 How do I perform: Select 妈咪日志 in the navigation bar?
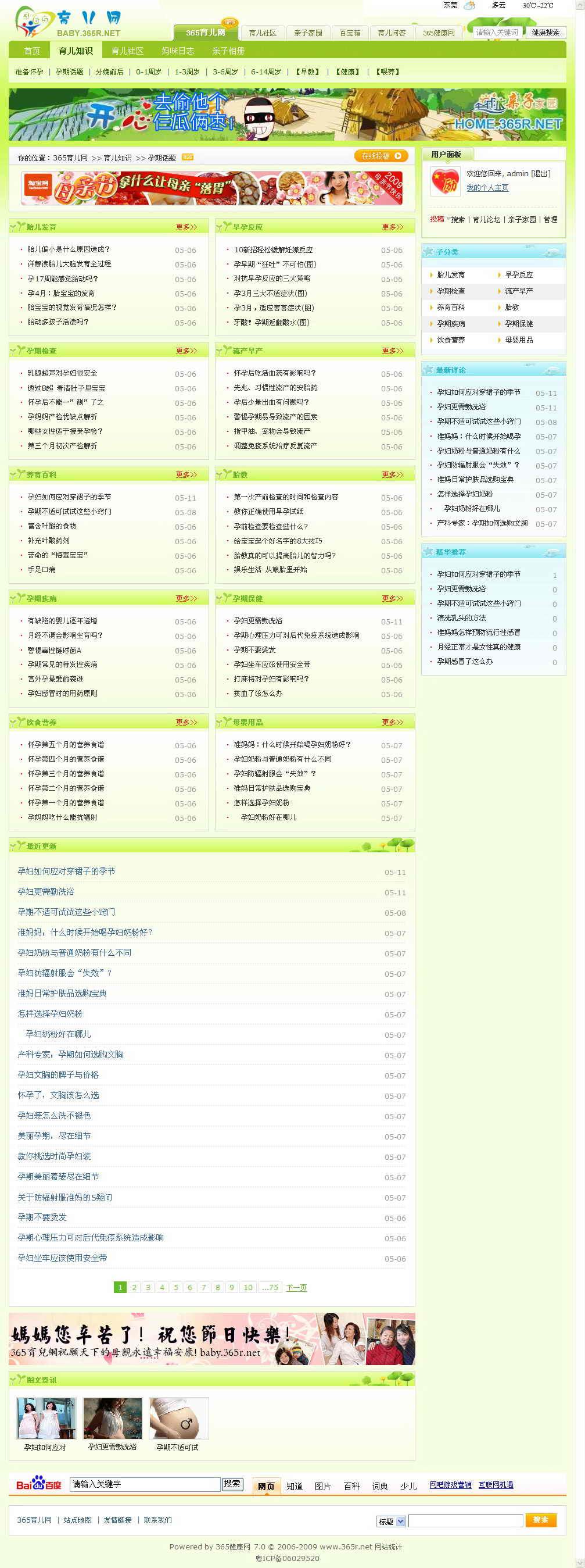178,51
